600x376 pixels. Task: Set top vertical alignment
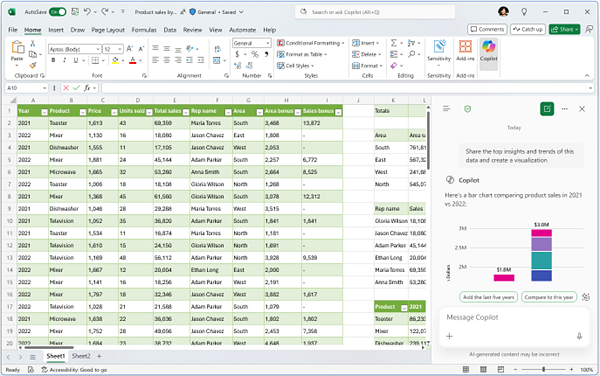click(x=155, y=48)
